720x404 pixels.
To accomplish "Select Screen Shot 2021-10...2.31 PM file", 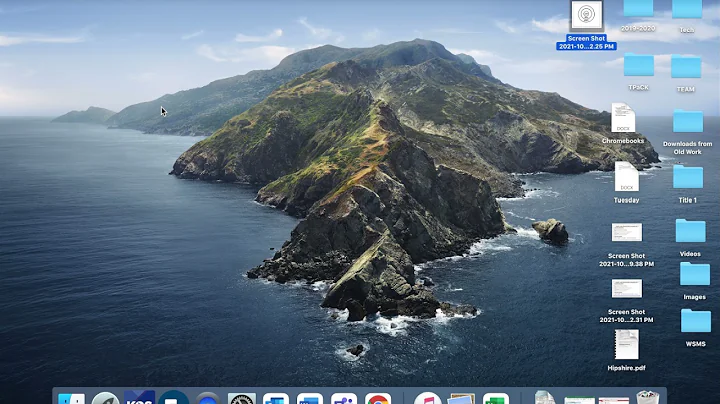I will coord(627,301).
